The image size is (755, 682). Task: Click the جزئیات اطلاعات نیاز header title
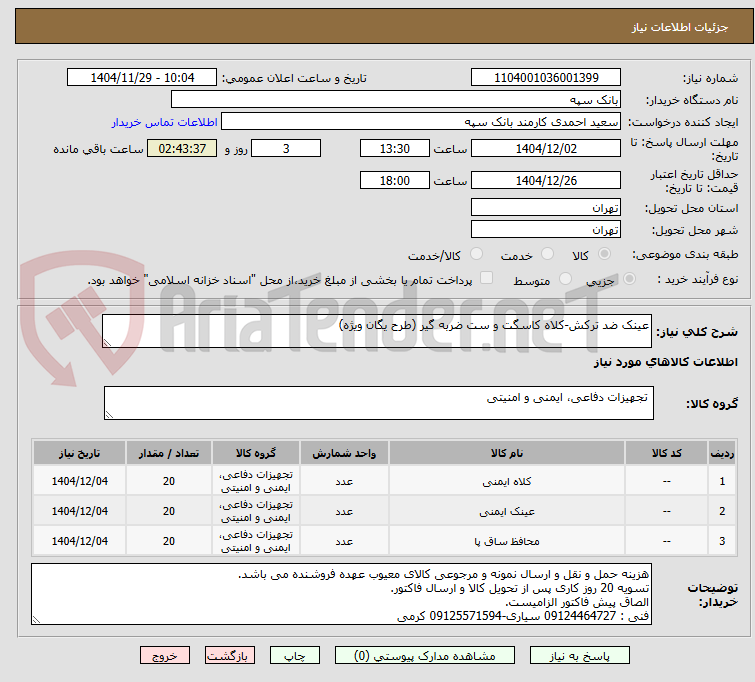(679, 27)
